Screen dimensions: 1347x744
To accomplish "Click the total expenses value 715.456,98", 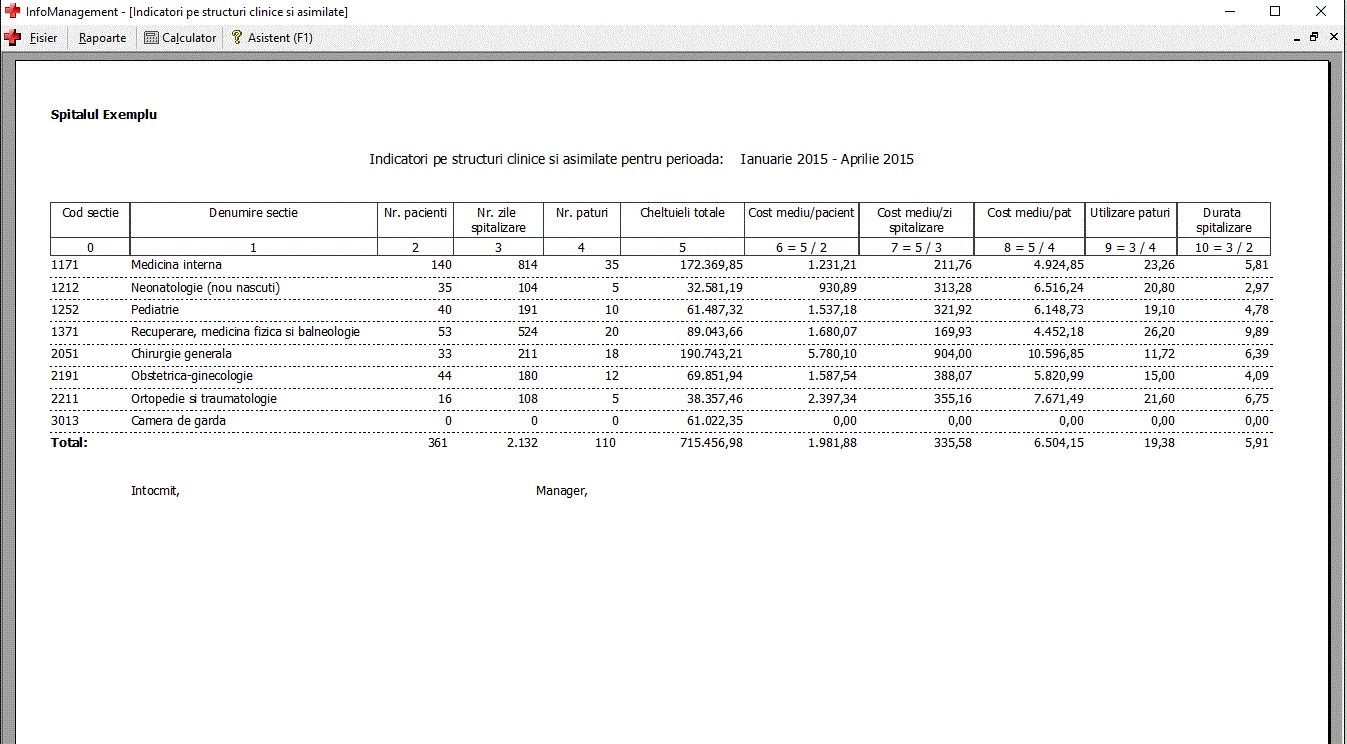I will [708, 443].
